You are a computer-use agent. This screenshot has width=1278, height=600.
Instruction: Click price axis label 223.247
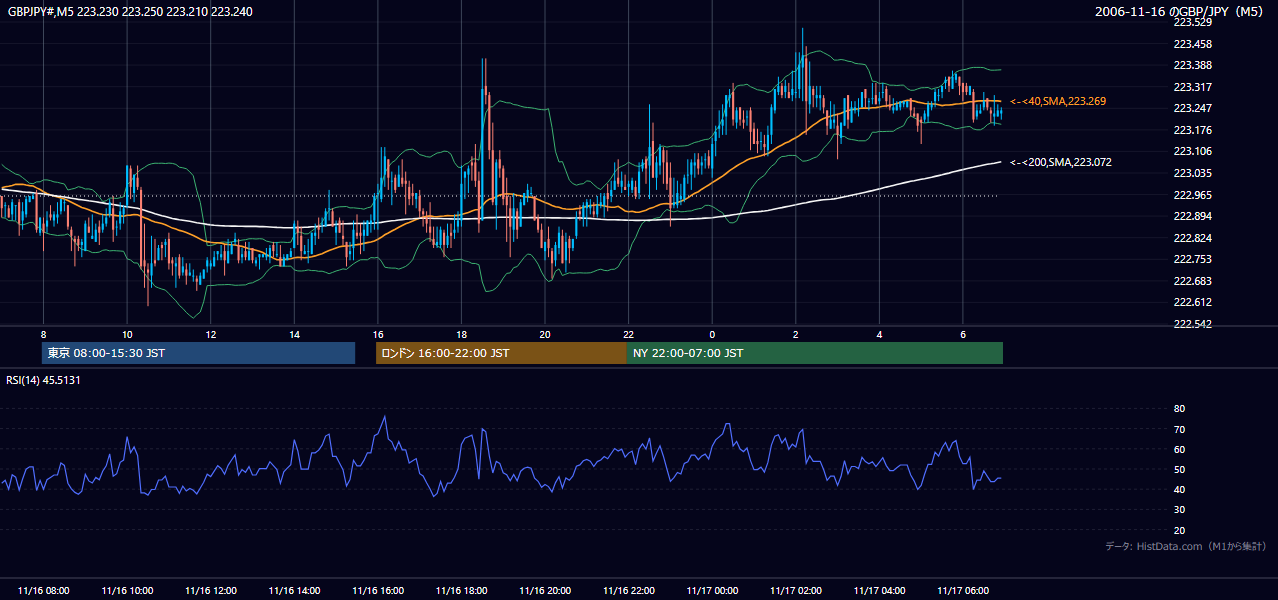point(1192,108)
